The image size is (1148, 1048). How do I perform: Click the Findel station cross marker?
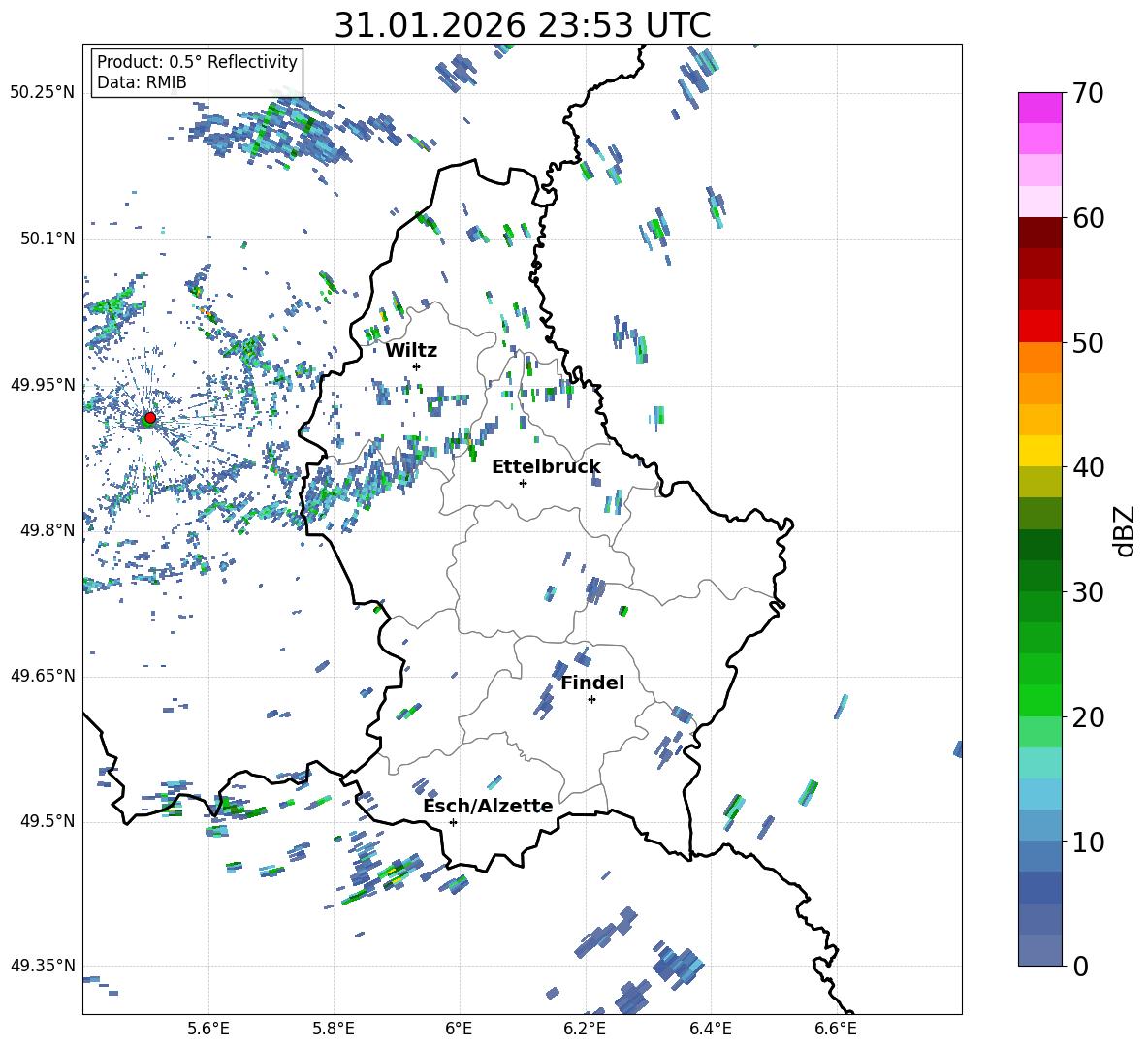click(591, 699)
